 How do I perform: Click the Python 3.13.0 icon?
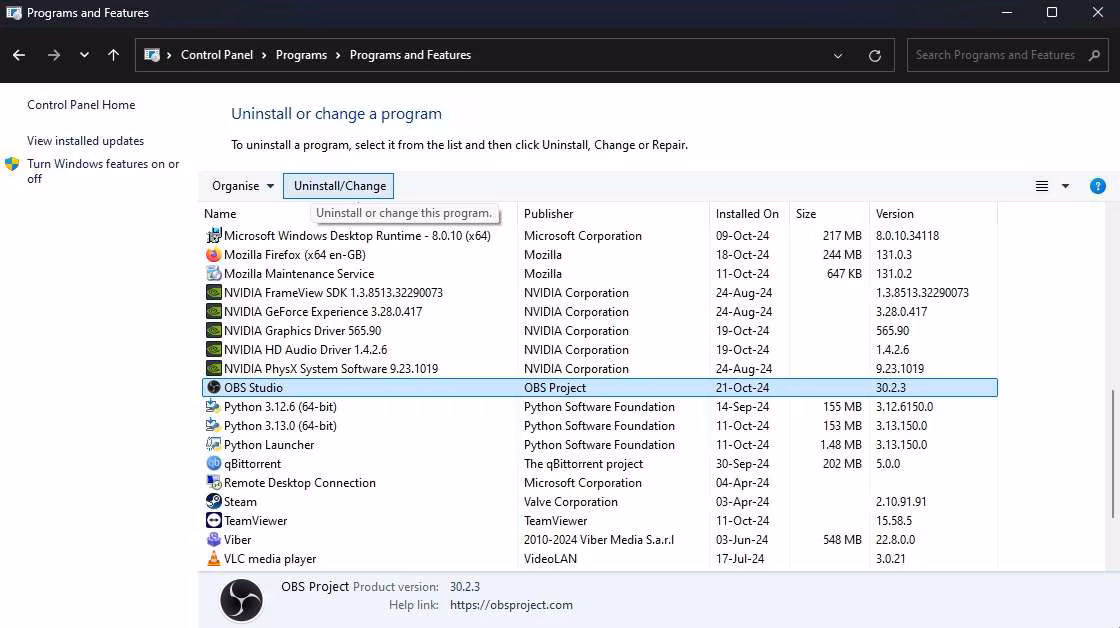pyautogui.click(x=214, y=425)
